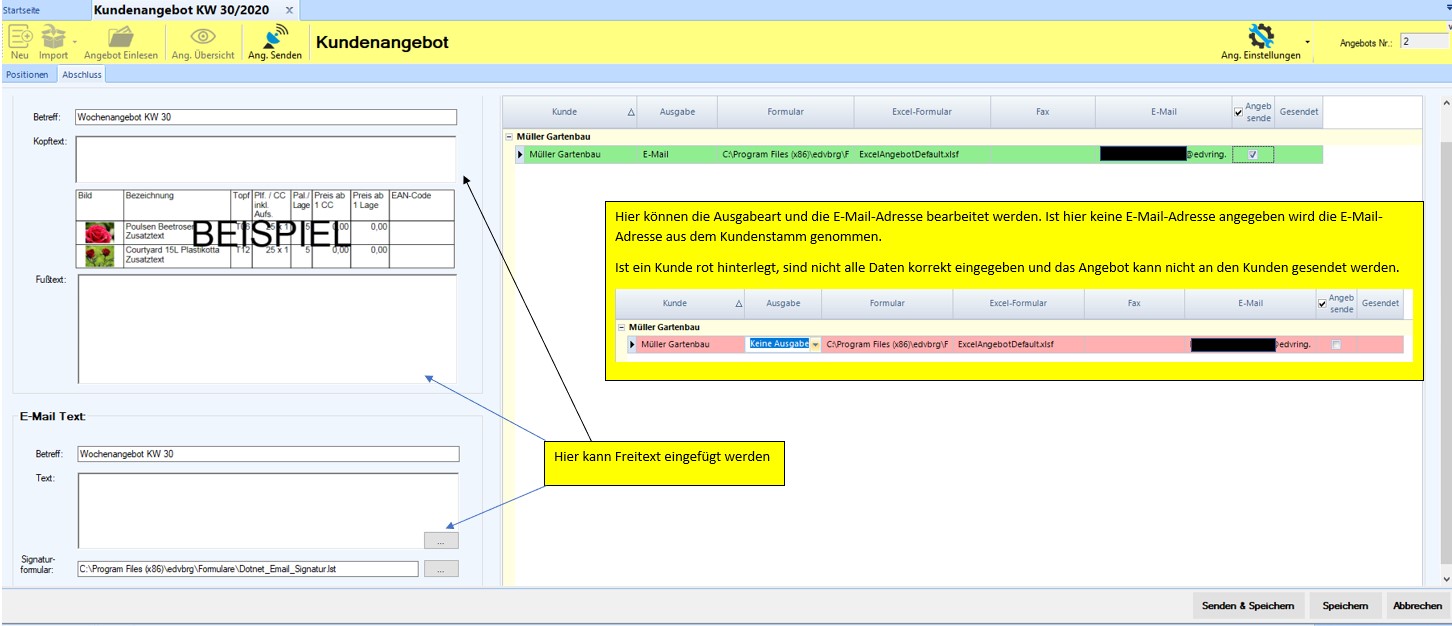Toggle Angeb. sende checkbox in column header

(1239, 113)
